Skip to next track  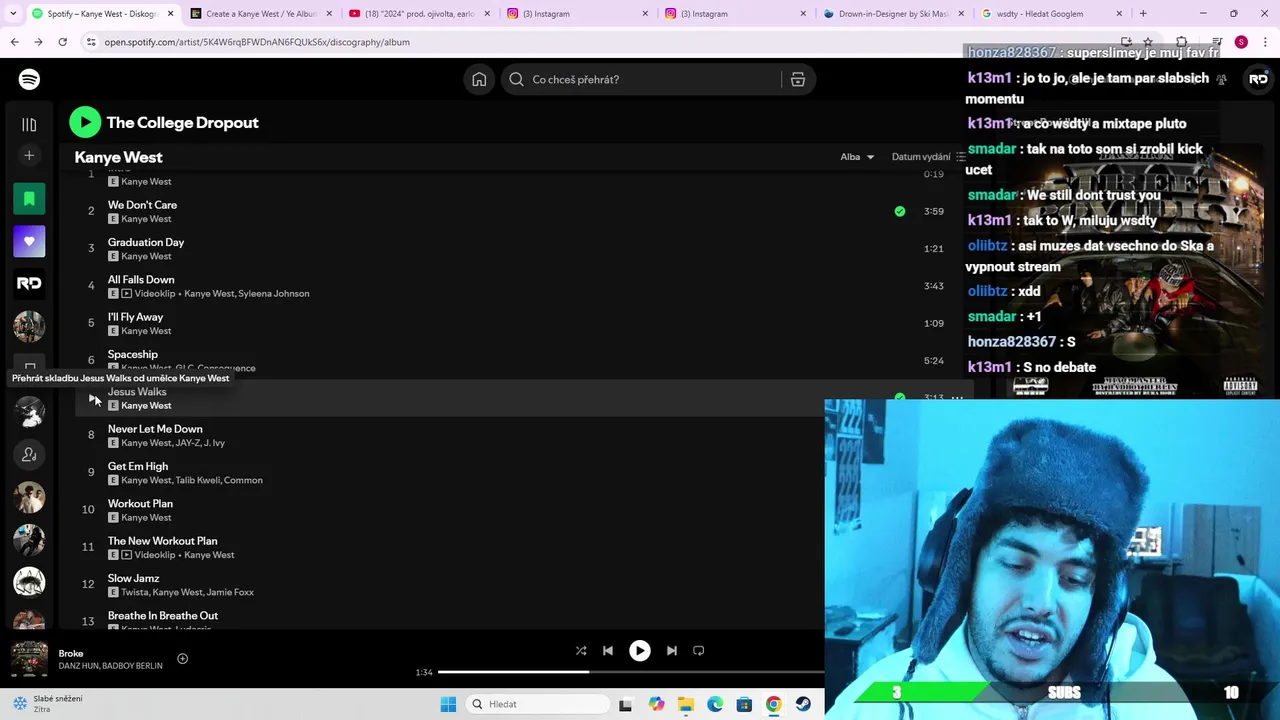pyautogui.click(x=672, y=650)
